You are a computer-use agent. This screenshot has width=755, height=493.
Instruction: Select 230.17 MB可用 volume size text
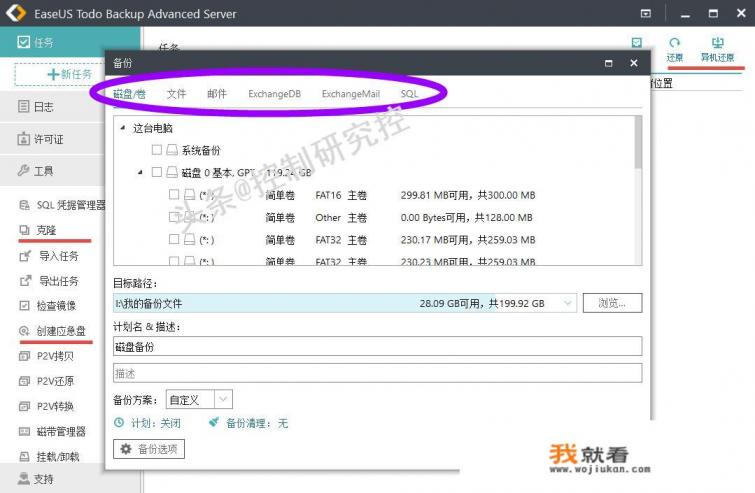[468, 239]
